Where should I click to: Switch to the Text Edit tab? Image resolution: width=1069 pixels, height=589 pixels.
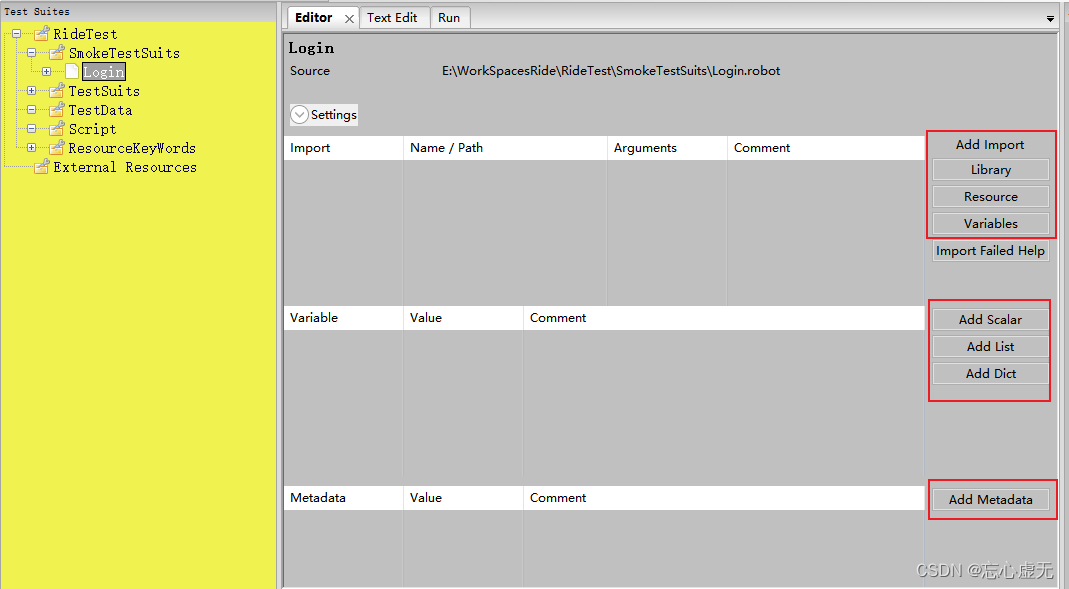[x=393, y=17]
